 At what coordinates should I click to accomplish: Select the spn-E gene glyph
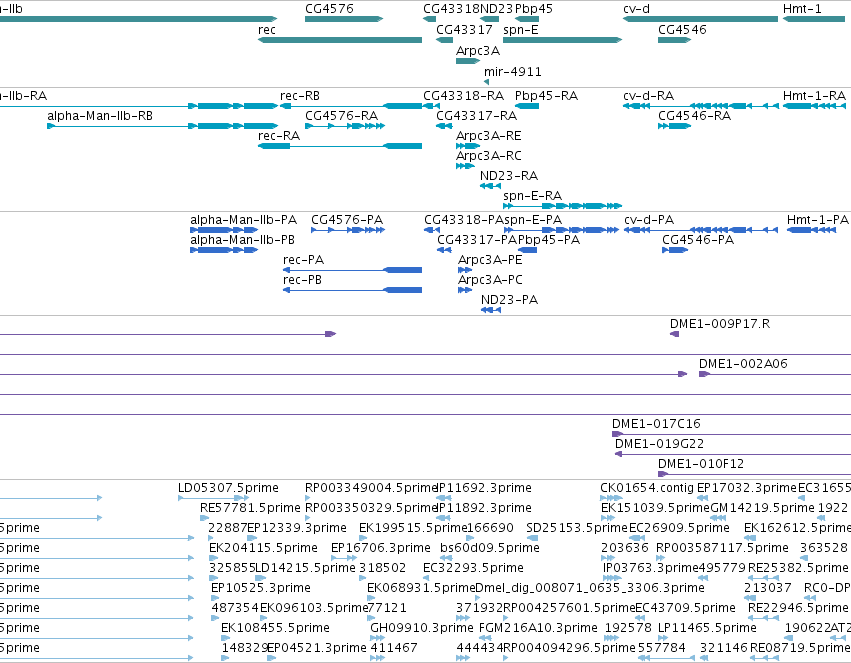tap(562, 40)
